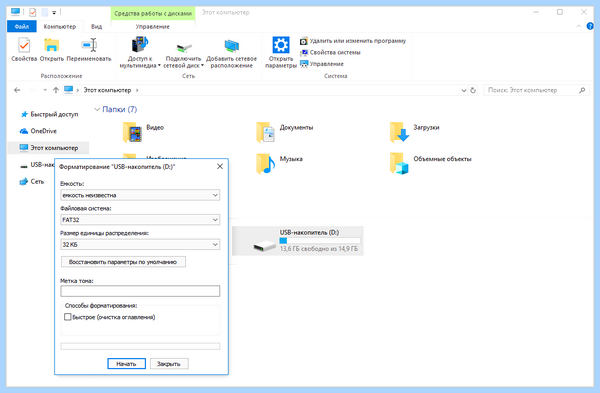Open the Файловая система FAT32 dropdown

pos(140,220)
